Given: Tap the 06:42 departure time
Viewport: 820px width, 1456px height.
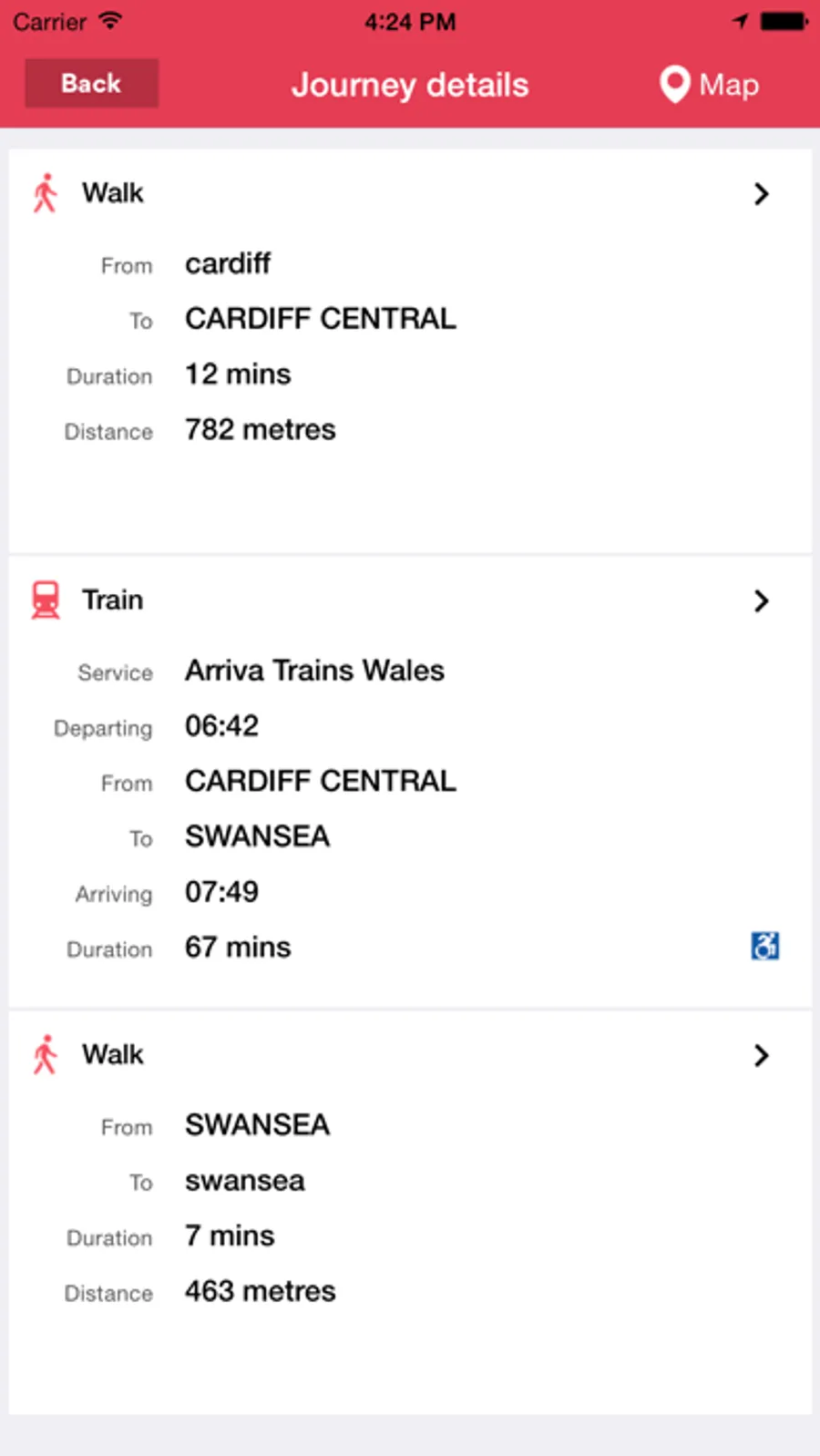Looking at the screenshot, I should tap(221, 726).
